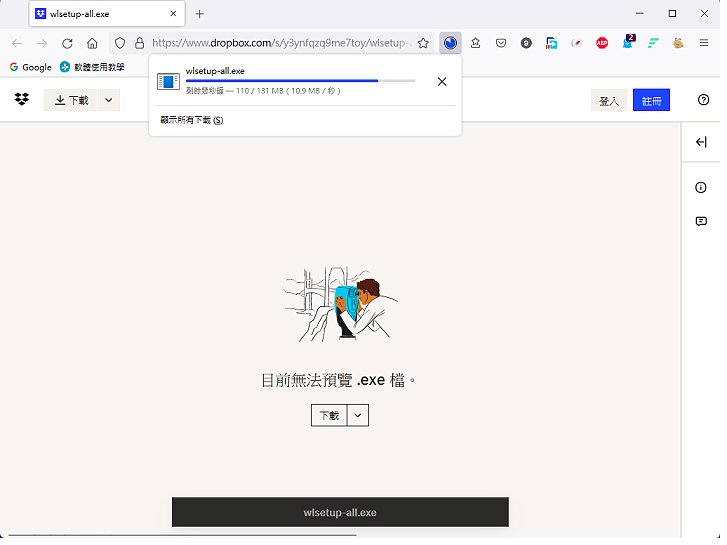This screenshot has width=727, height=545.
Task: Click the browser back arrow
Action: click(x=17, y=44)
